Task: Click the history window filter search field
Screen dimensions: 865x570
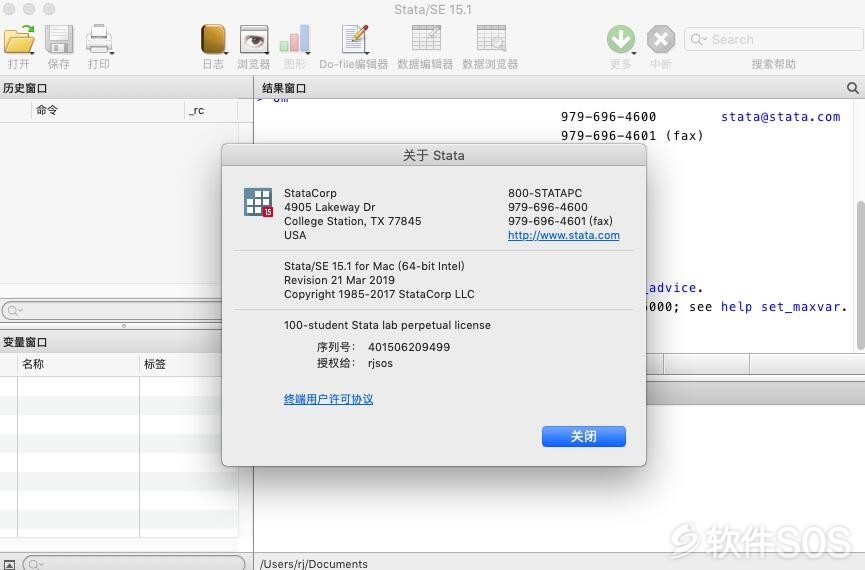Action: 113,310
